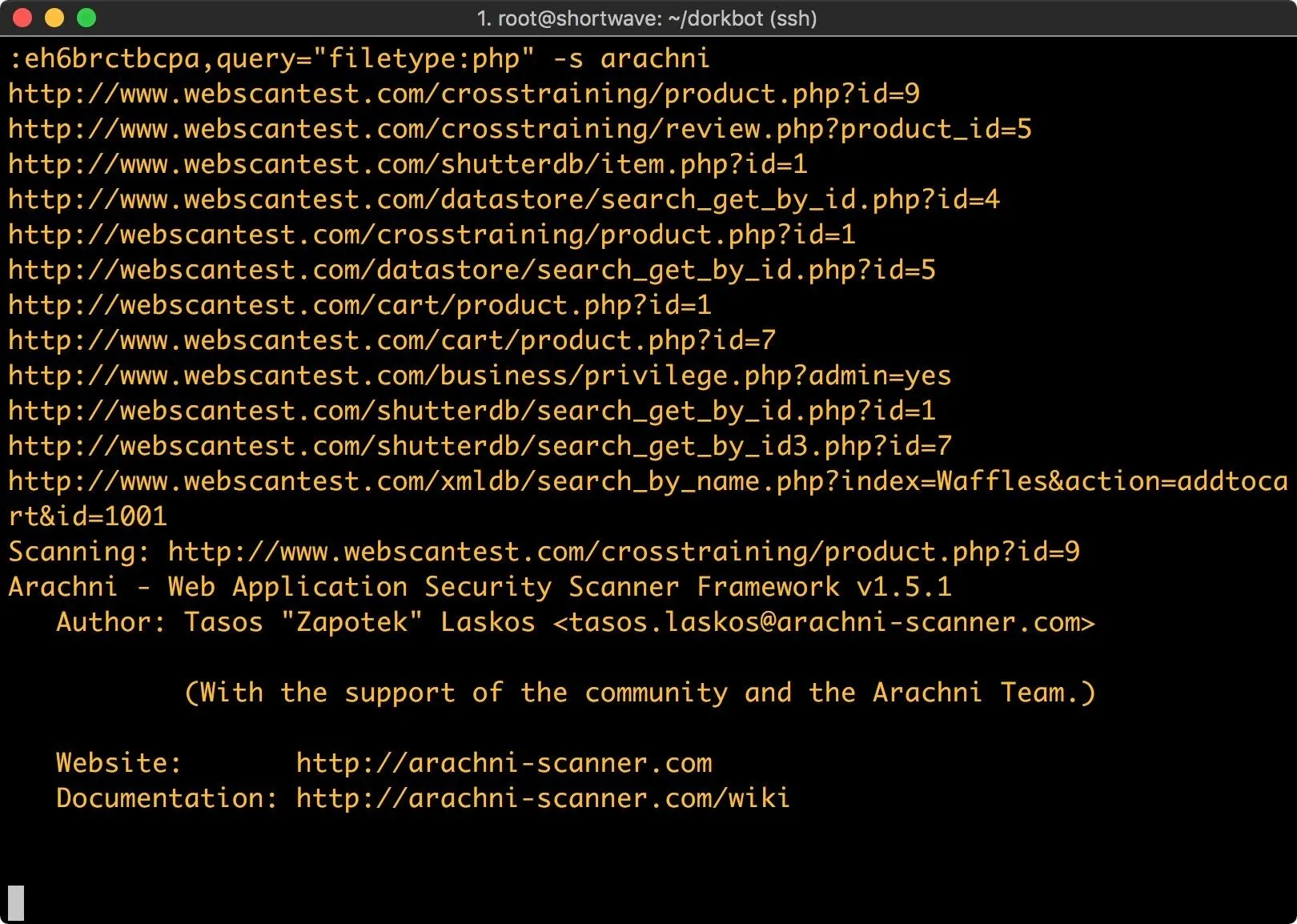Viewport: 1297px width, 924px height.
Task: Open the datastore/search_get_by_id.php?id=5 URL
Action: click(472, 270)
